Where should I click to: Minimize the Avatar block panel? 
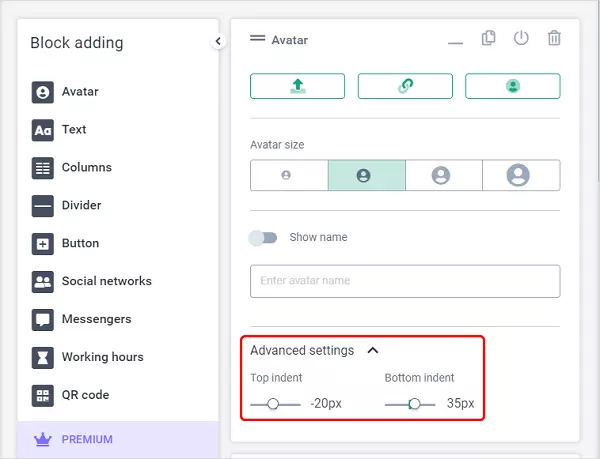(x=456, y=42)
